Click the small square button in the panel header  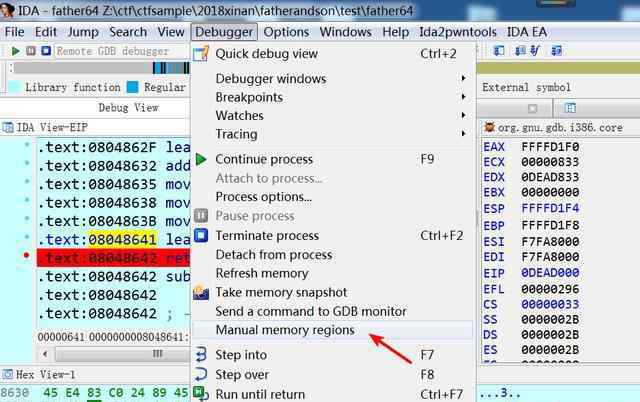click(x=532, y=109)
